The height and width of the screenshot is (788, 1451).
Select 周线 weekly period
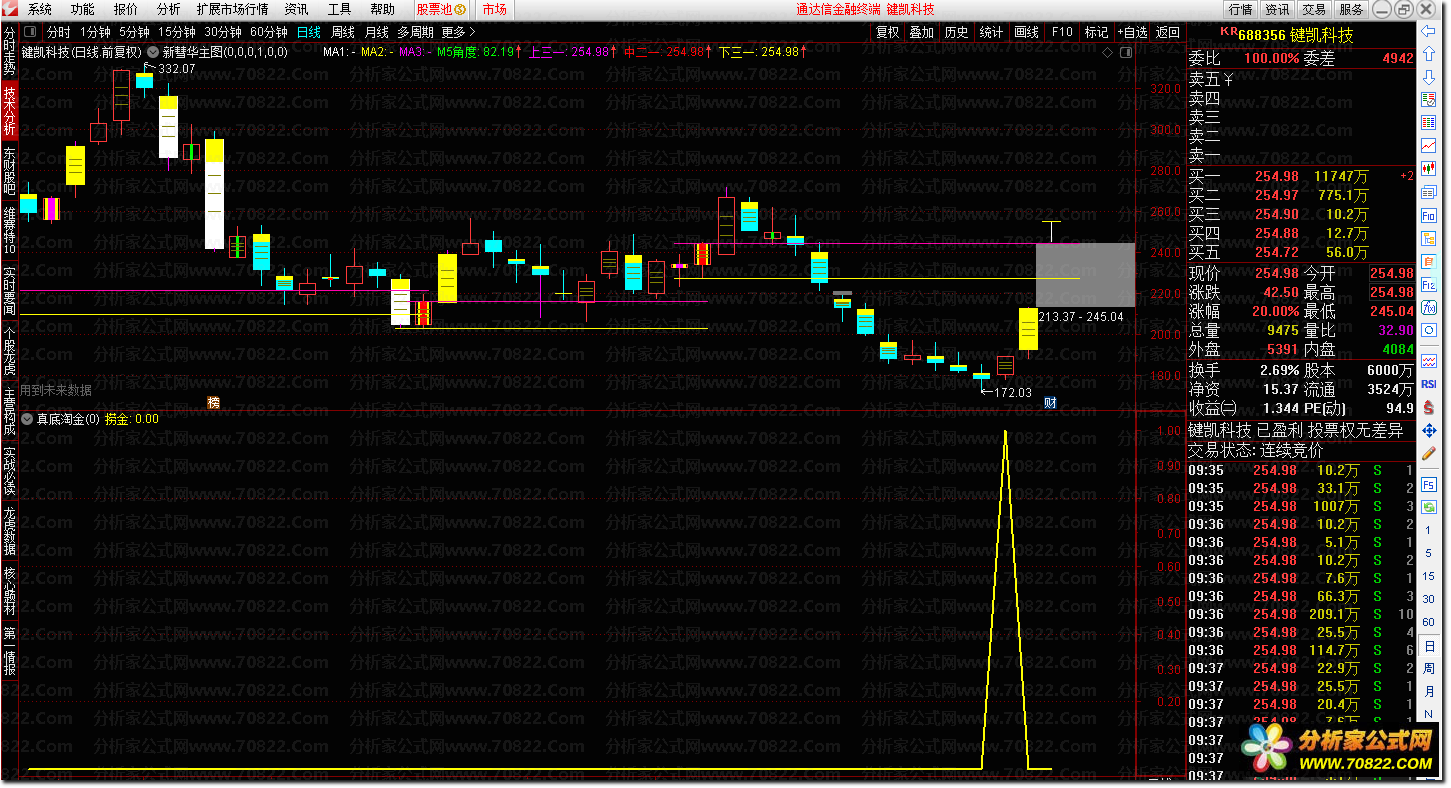[343, 32]
